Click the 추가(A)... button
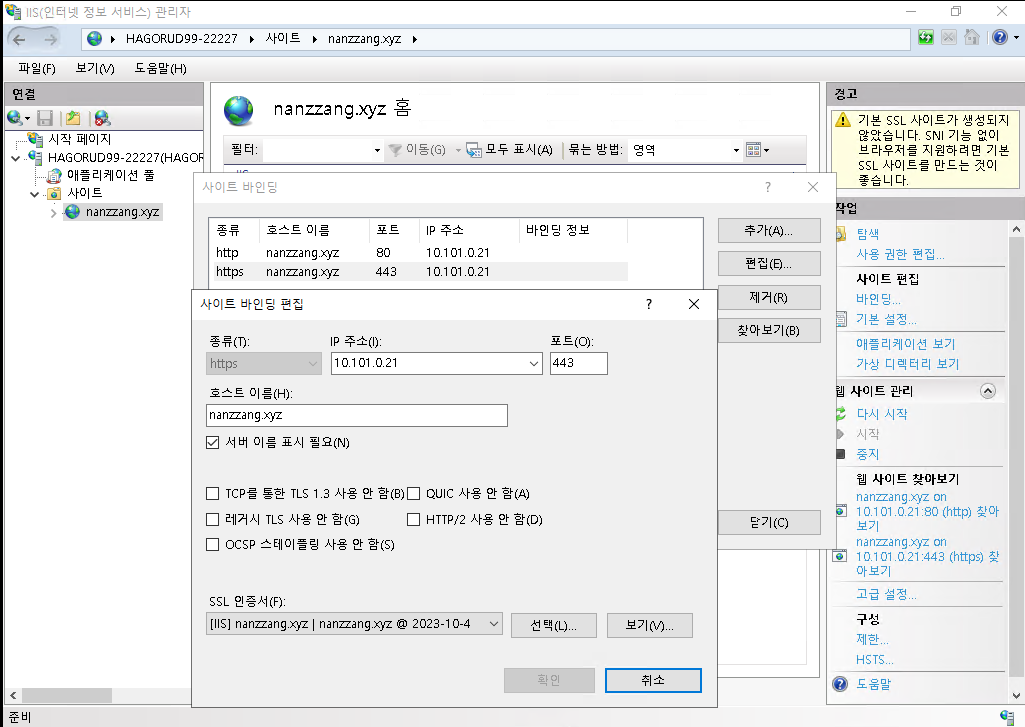 tap(769, 231)
